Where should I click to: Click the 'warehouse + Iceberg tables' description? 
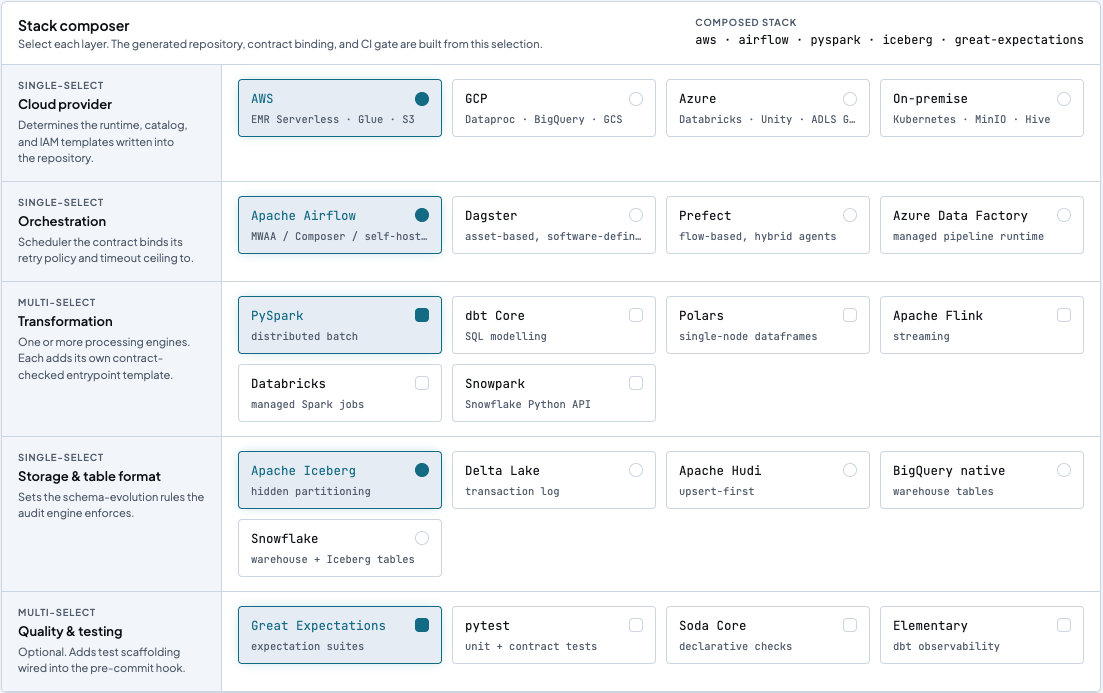(x=333, y=559)
